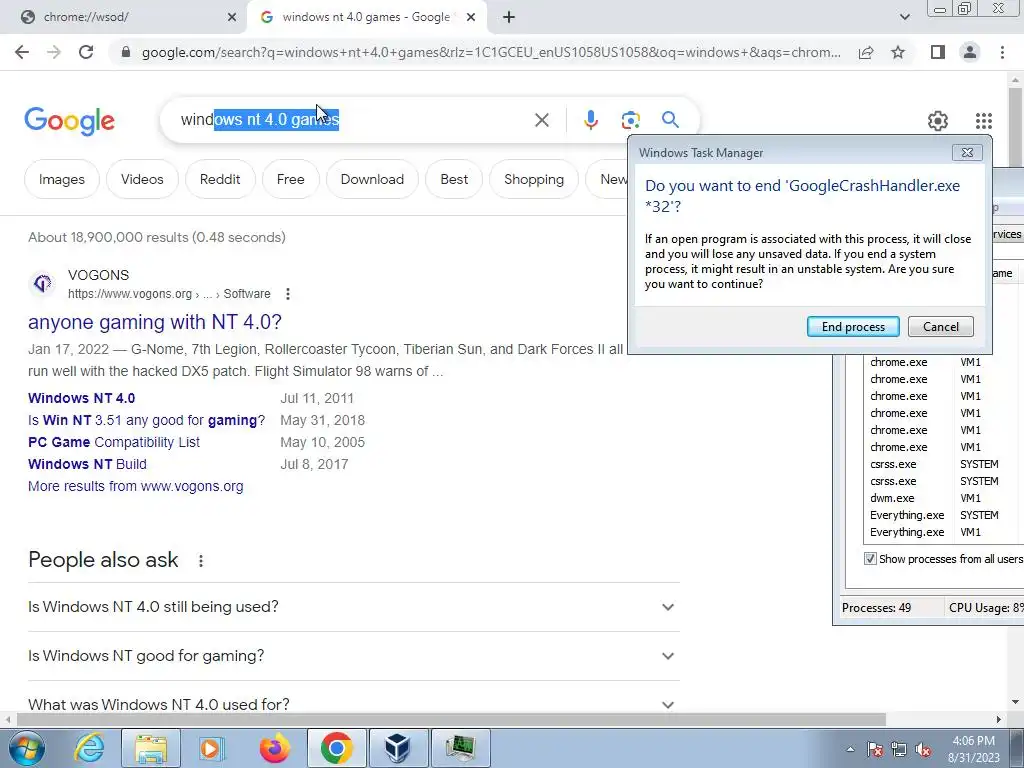The width and height of the screenshot is (1024, 768).
Task: Click in the Google search input field
Action: click(x=353, y=120)
